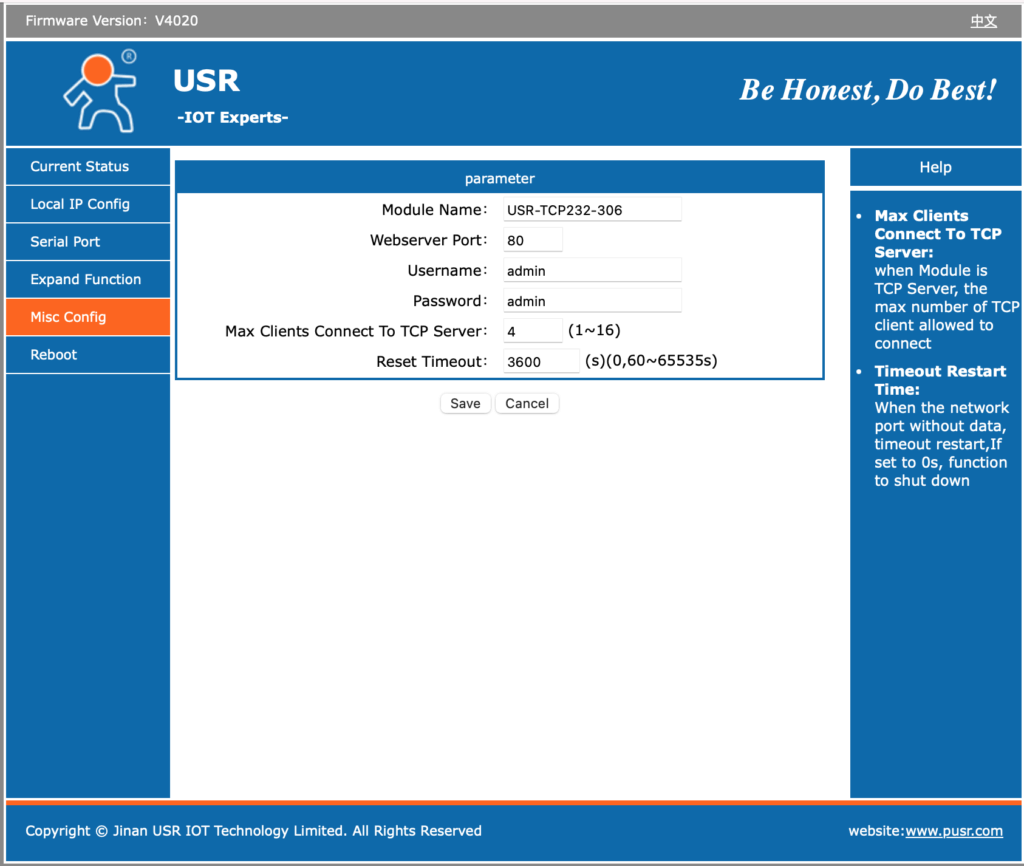Open the Reboot page
Viewport: 1024px width, 866px height.
(54, 355)
